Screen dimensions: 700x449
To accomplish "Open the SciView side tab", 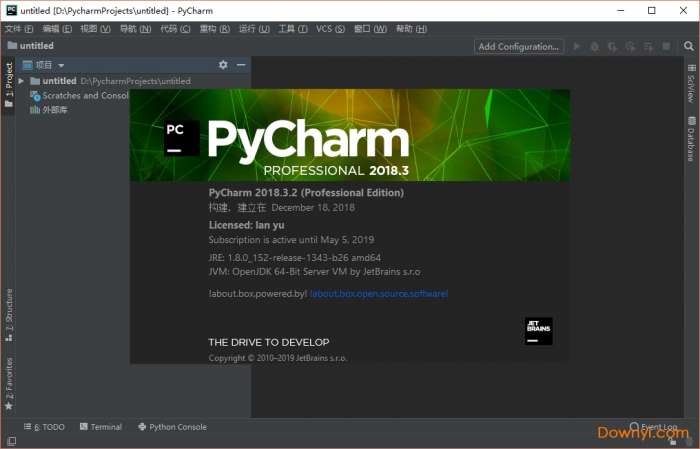I will coord(691,83).
